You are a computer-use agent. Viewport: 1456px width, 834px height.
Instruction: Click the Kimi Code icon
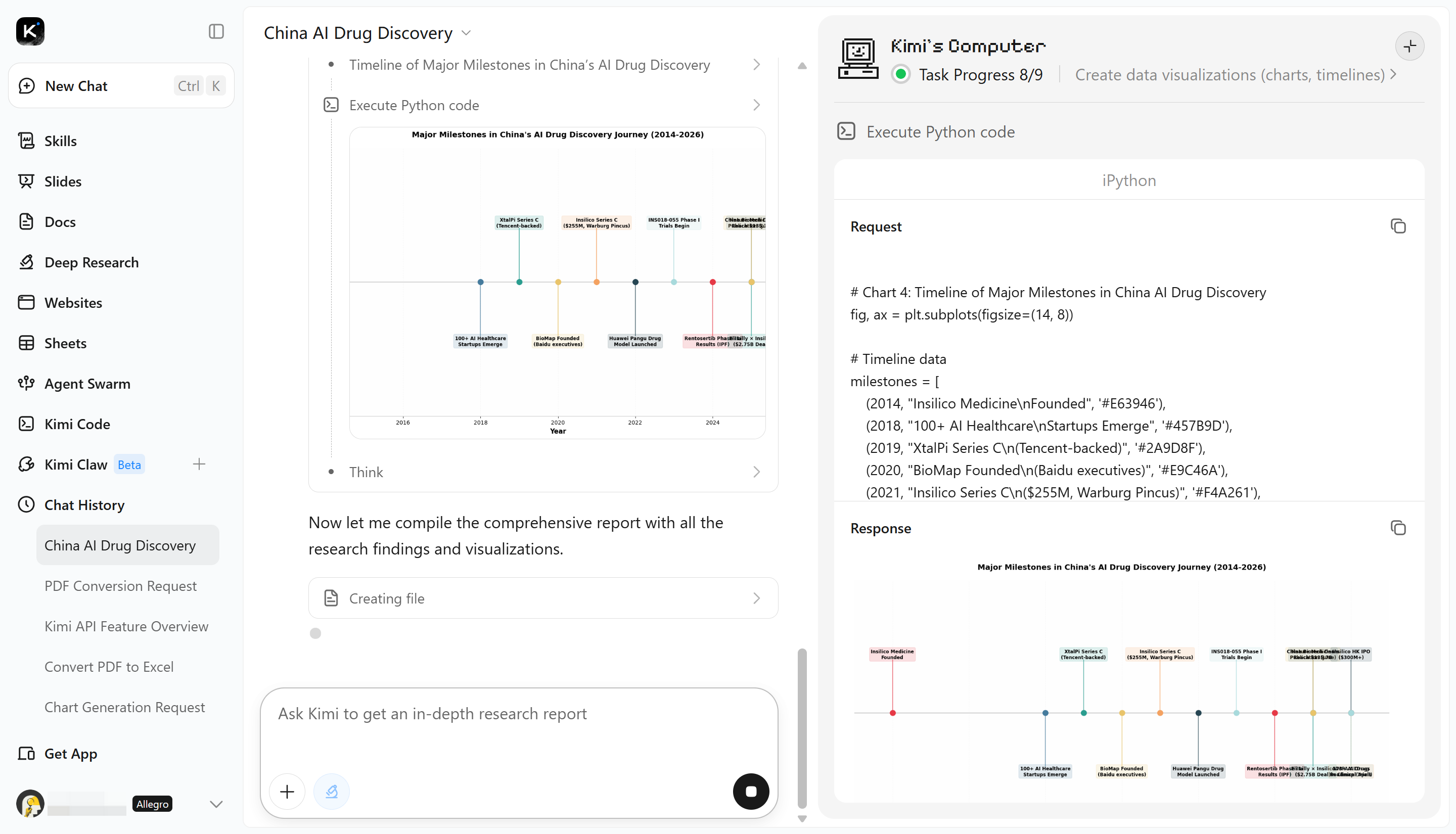tap(26, 424)
